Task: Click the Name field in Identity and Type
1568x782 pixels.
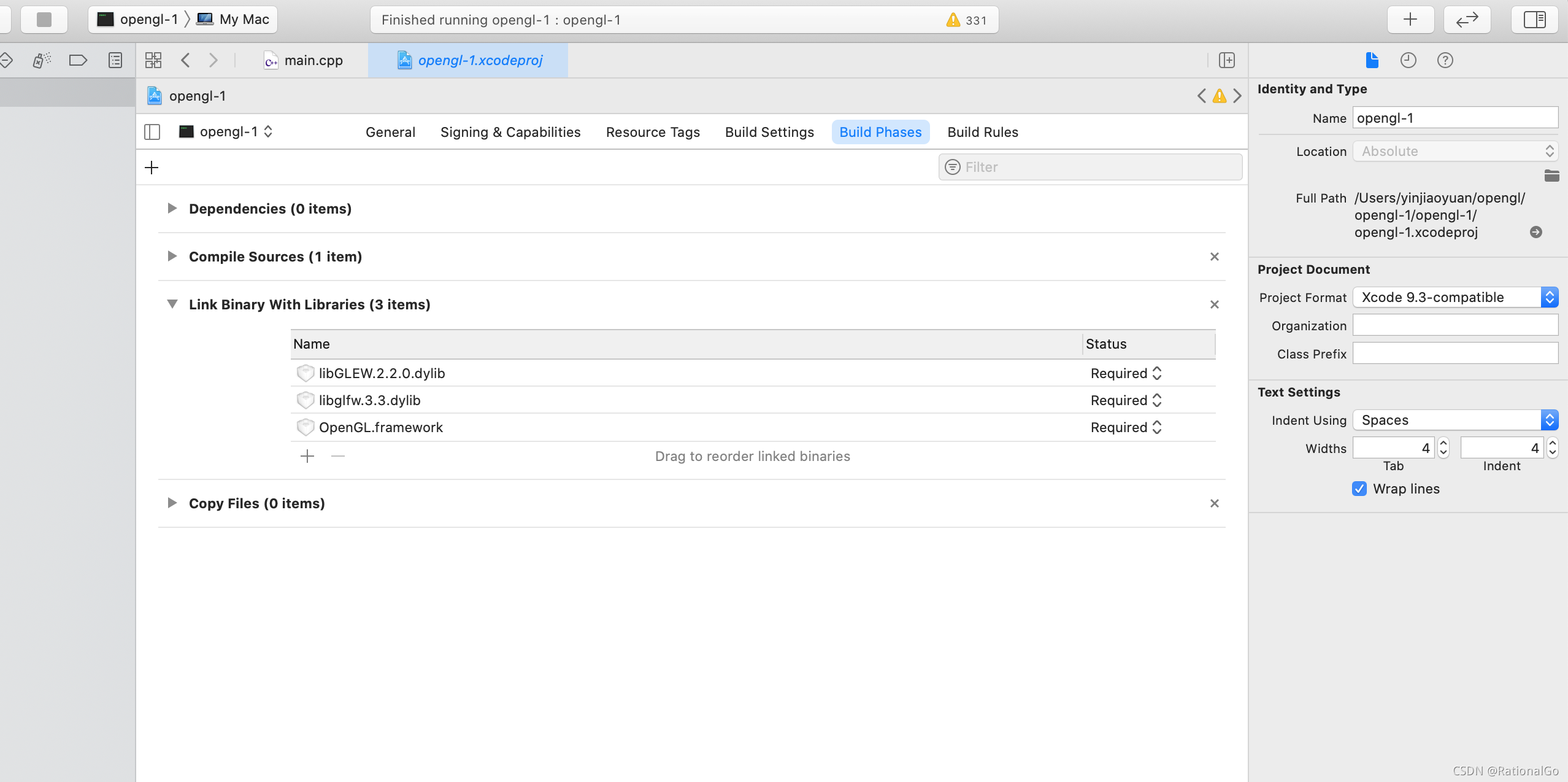Action: 1455,118
